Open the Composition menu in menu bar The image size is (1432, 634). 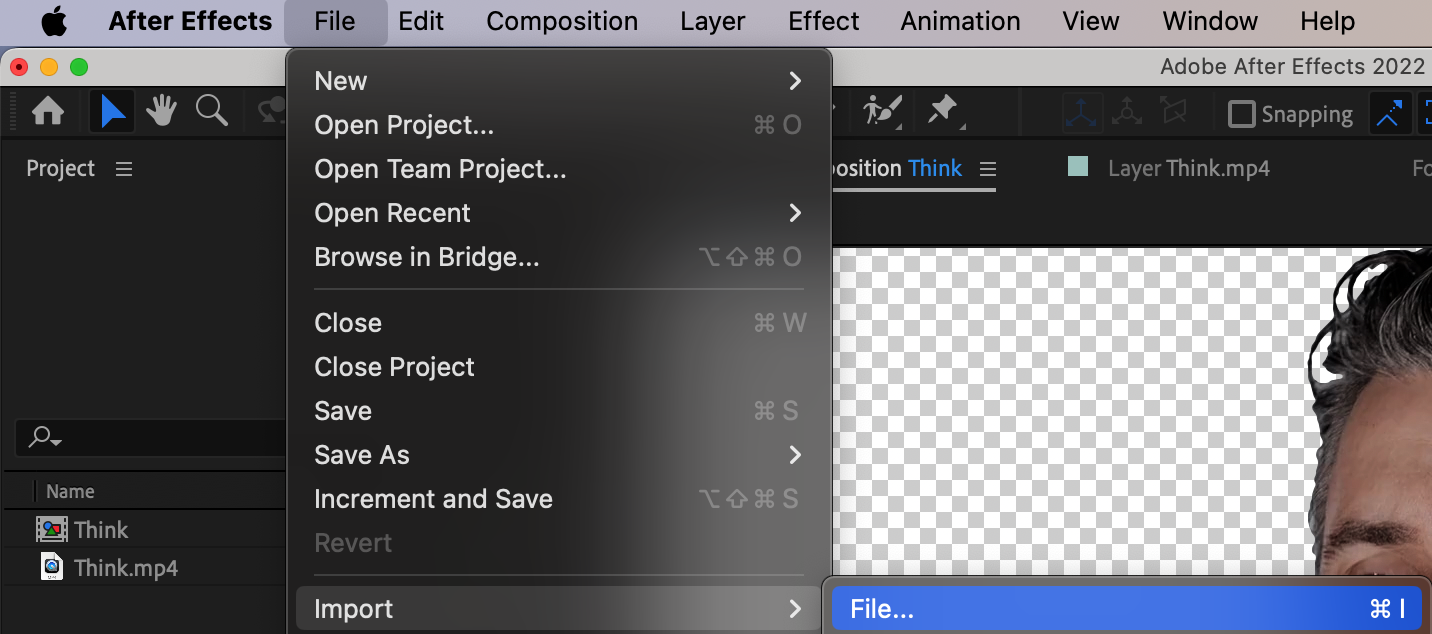pos(562,21)
